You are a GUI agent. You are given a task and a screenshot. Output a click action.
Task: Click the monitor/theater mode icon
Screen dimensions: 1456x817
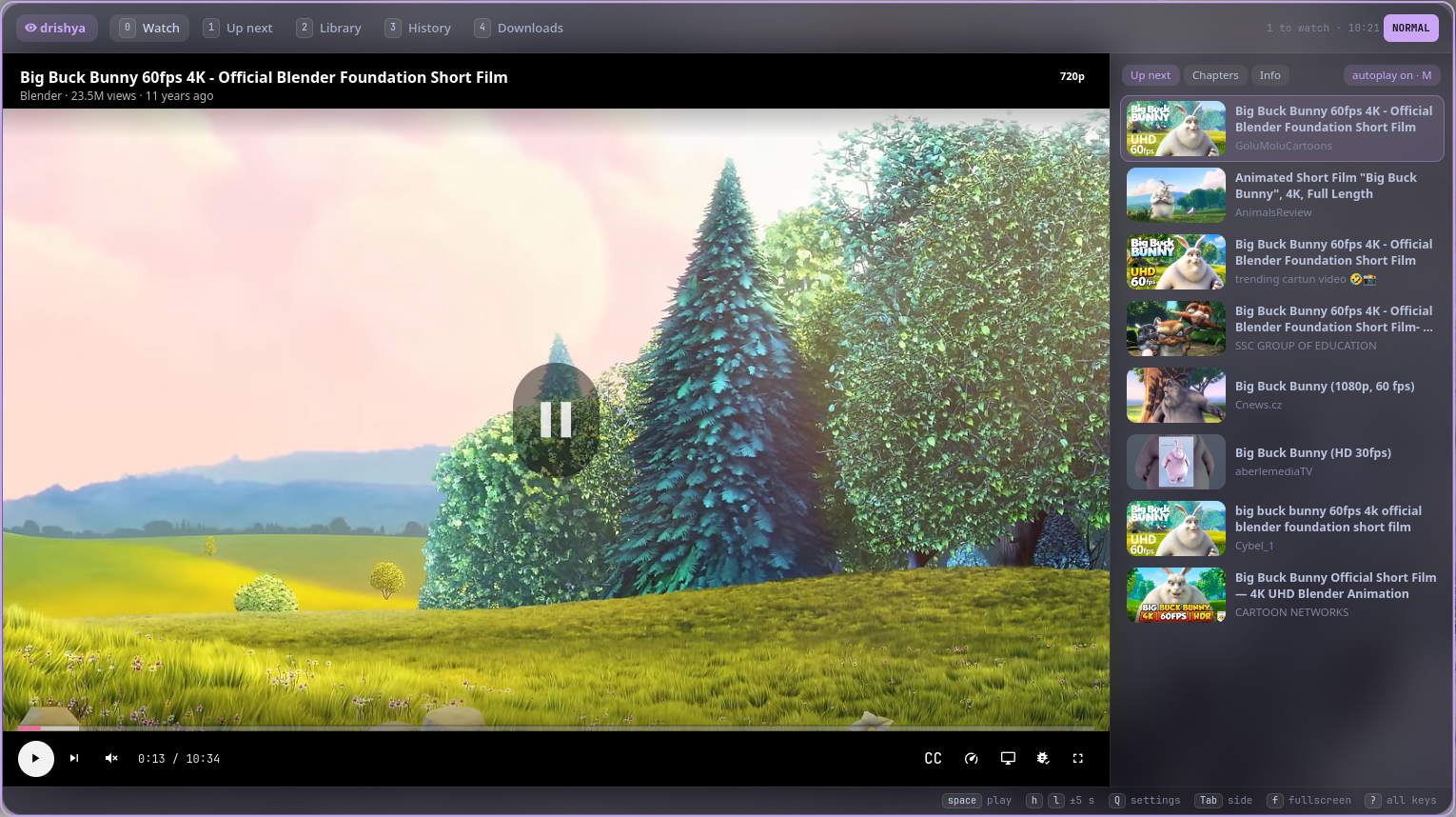click(1008, 759)
